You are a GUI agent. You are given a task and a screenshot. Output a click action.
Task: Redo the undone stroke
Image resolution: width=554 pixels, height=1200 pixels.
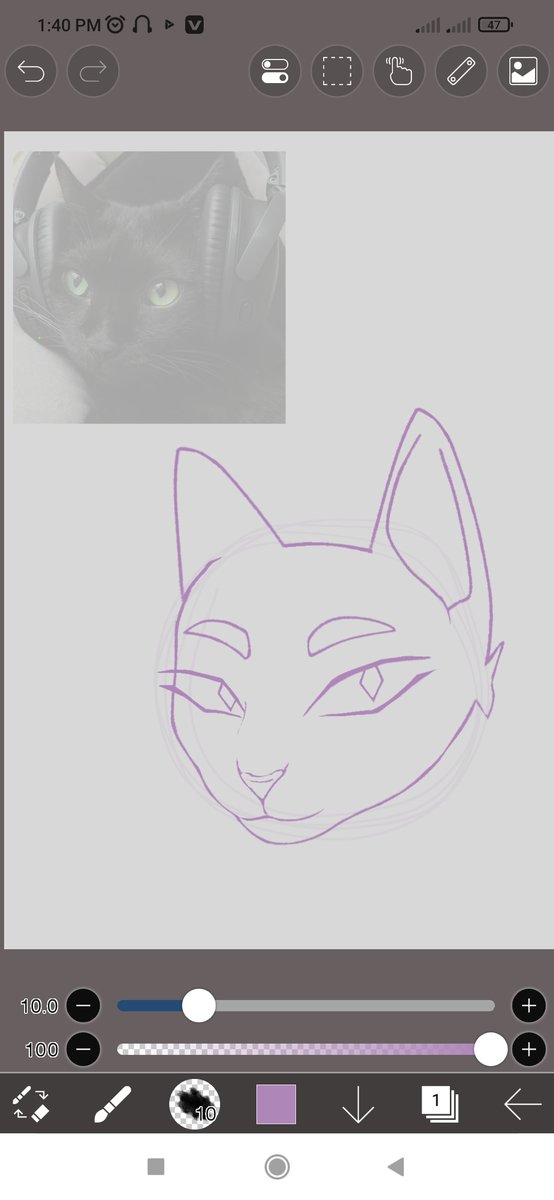[x=93, y=72]
